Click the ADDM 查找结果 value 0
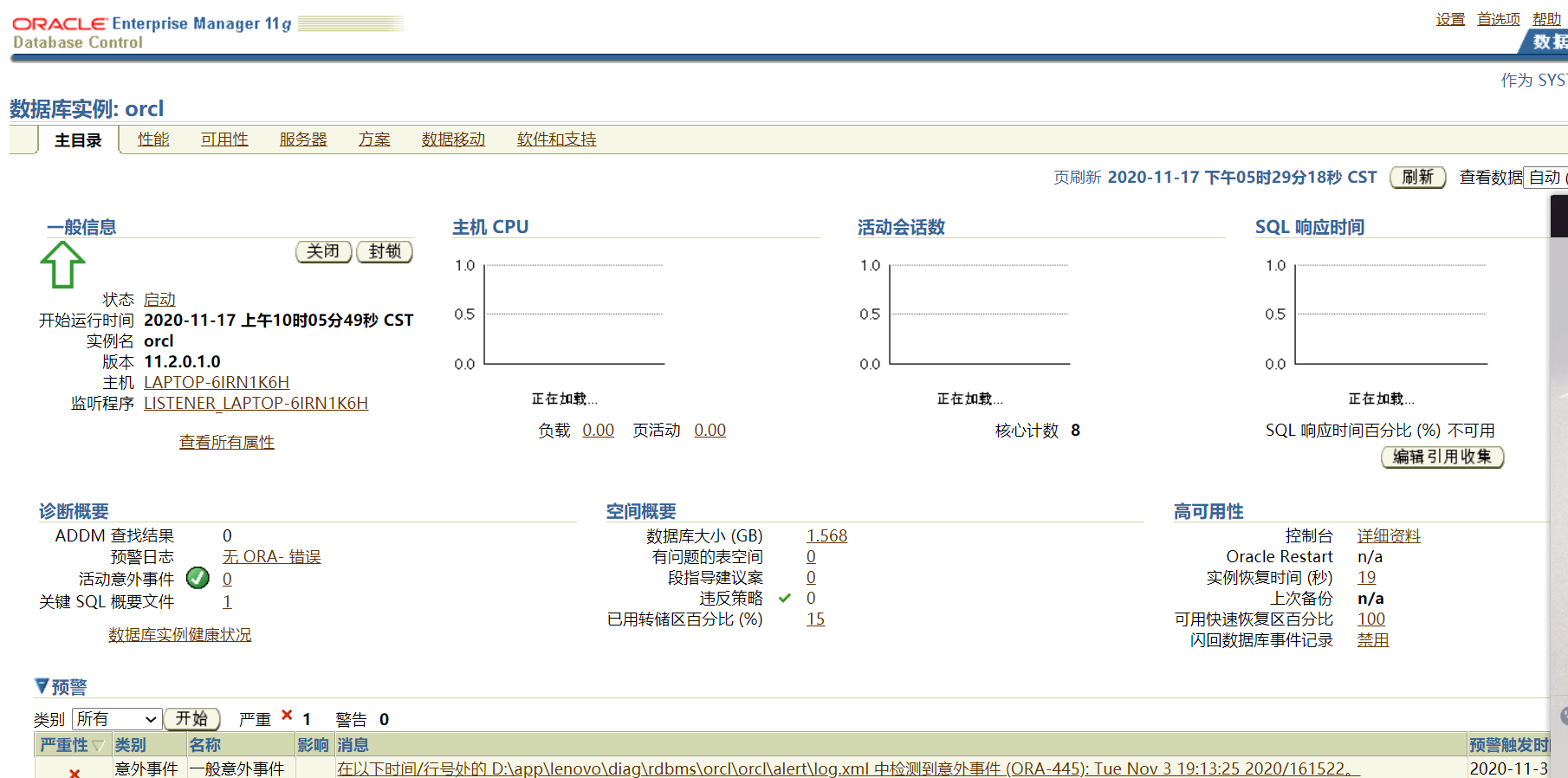 point(227,536)
